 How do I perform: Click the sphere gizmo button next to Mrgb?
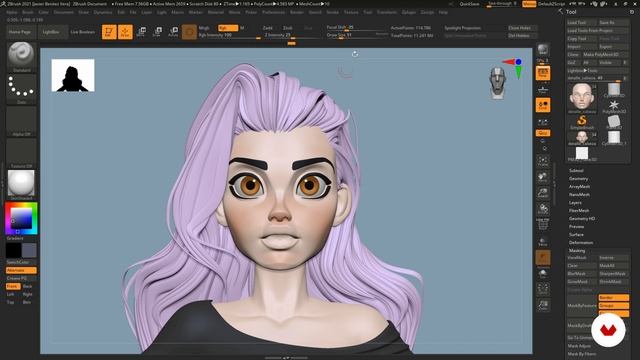point(189,32)
